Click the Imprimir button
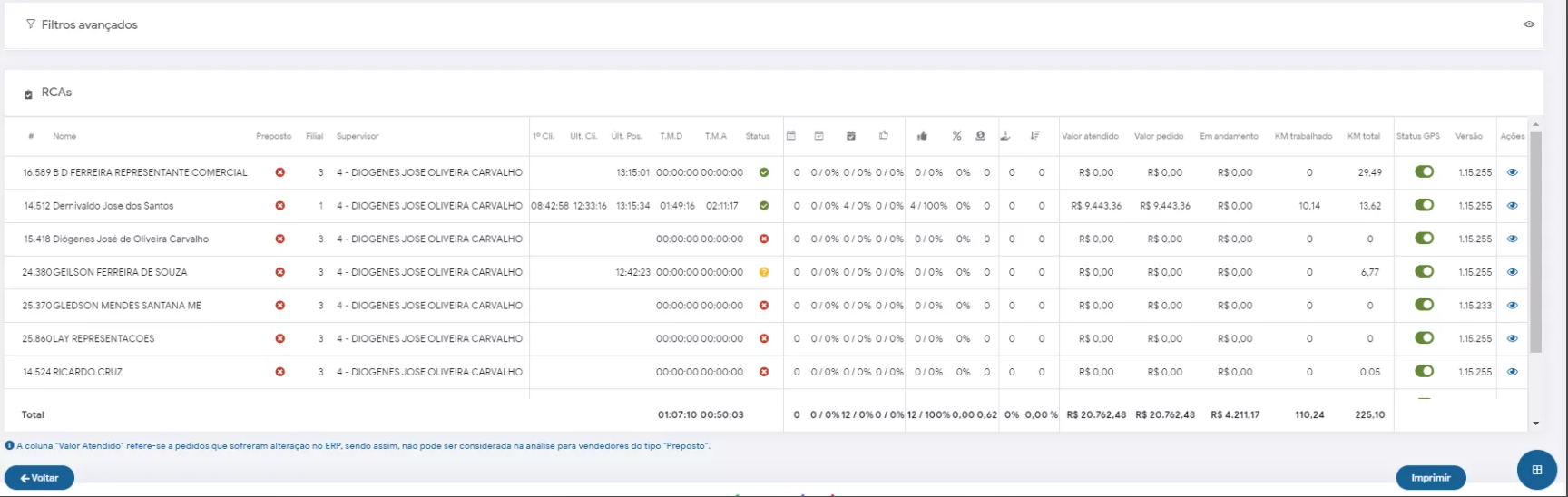 [x=1430, y=478]
